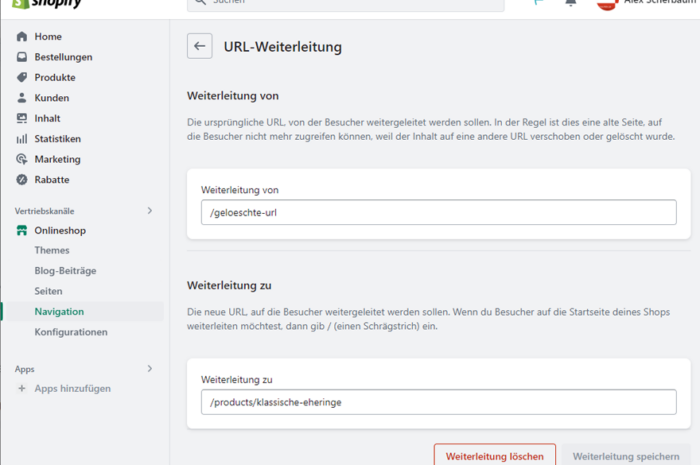Viewport: 700px width, 465px height.
Task: Open the user account avatar
Action: coord(607,4)
